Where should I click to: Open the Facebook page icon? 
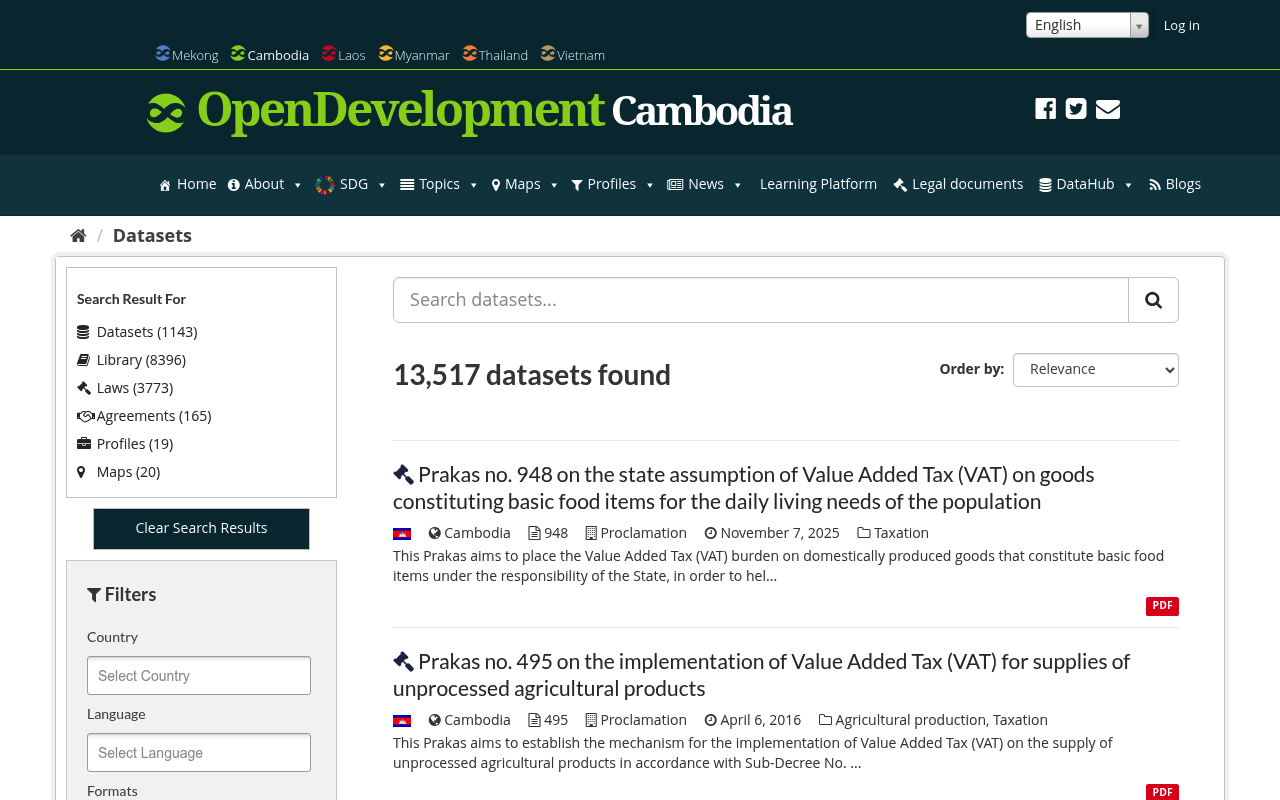[x=1045, y=109]
